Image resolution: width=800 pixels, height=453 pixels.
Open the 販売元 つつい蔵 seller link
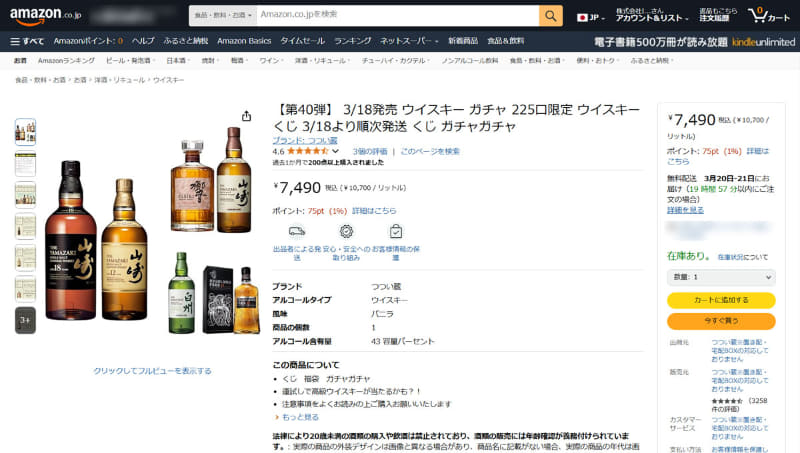click(x=740, y=381)
